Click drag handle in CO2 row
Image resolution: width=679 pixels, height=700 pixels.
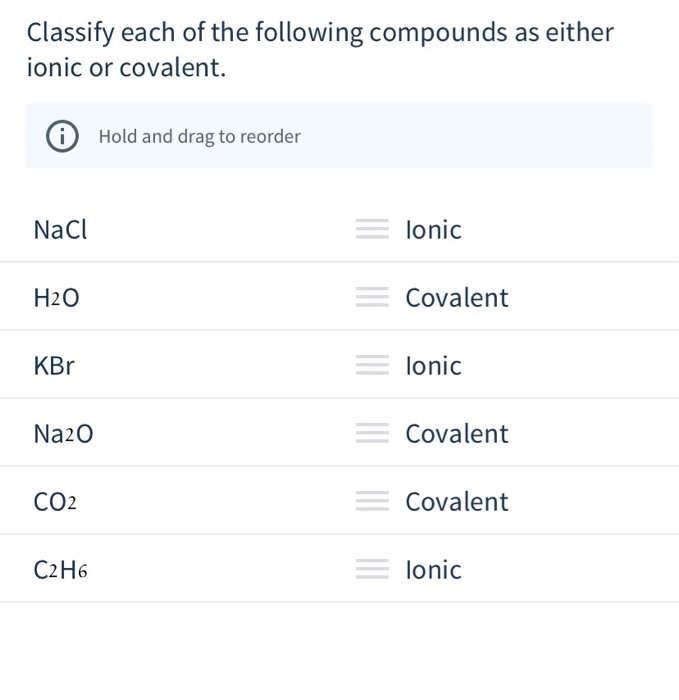click(x=372, y=501)
